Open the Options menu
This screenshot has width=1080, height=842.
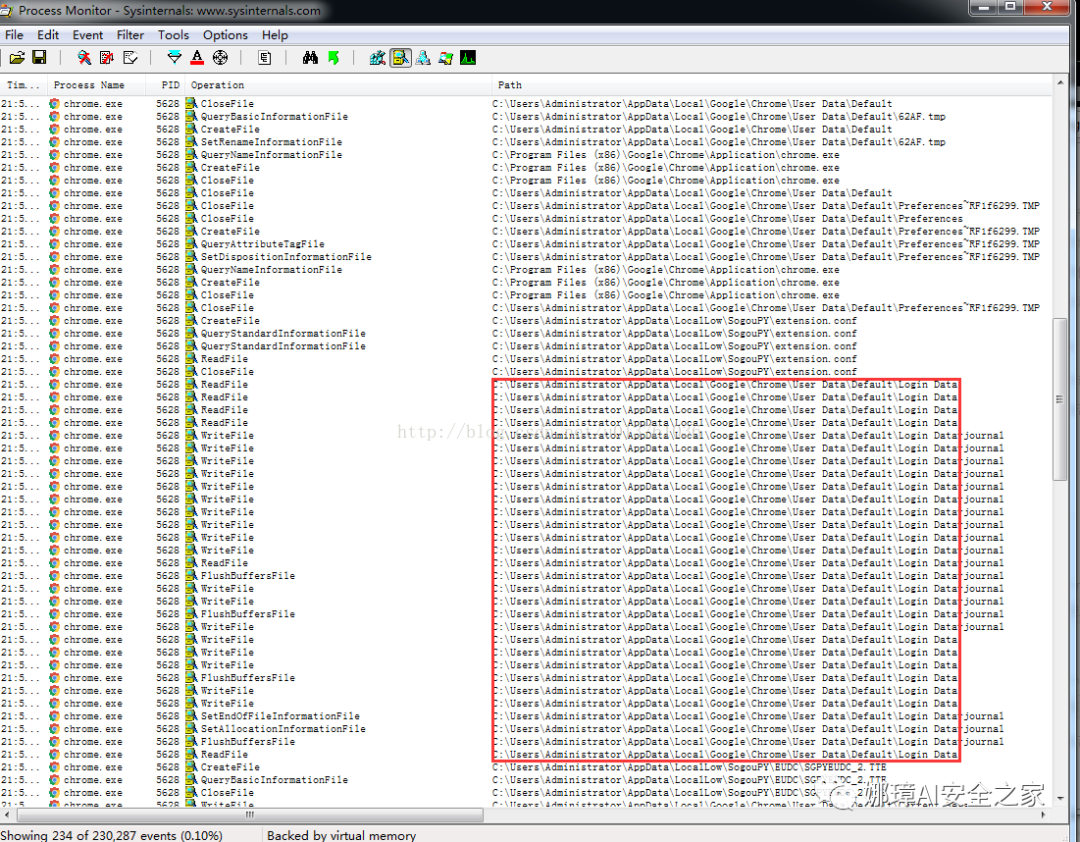(x=225, y=35)
